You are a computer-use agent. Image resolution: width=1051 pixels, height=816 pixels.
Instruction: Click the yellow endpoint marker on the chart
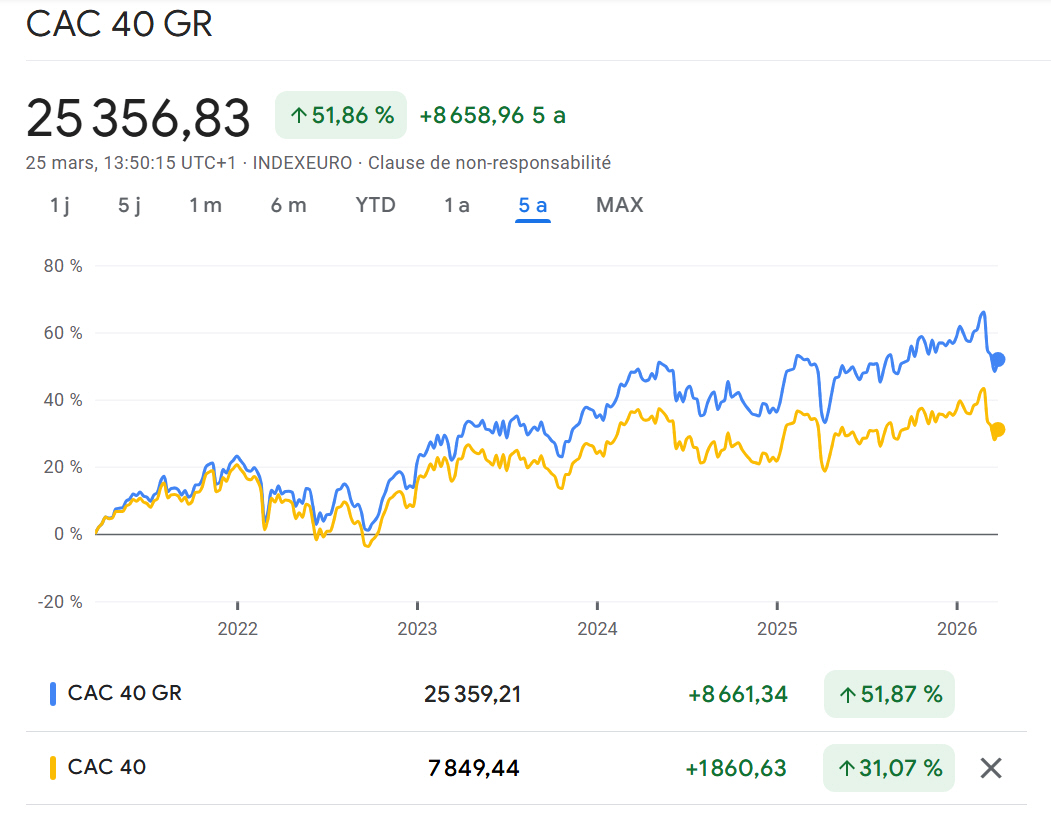(996, 431)
